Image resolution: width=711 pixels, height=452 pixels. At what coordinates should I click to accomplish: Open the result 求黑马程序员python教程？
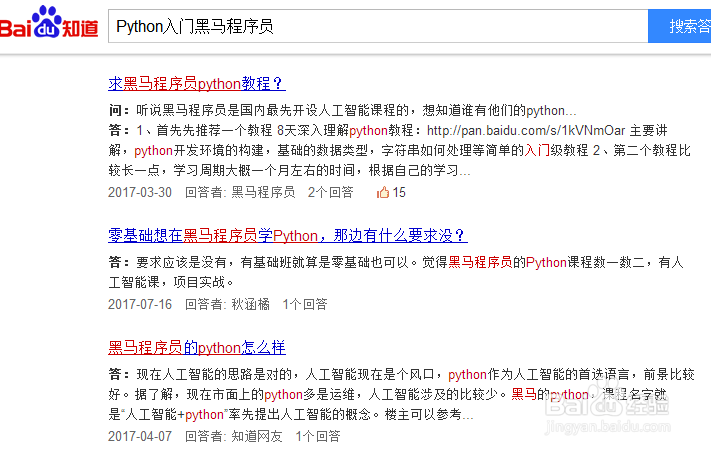[196, 83]
